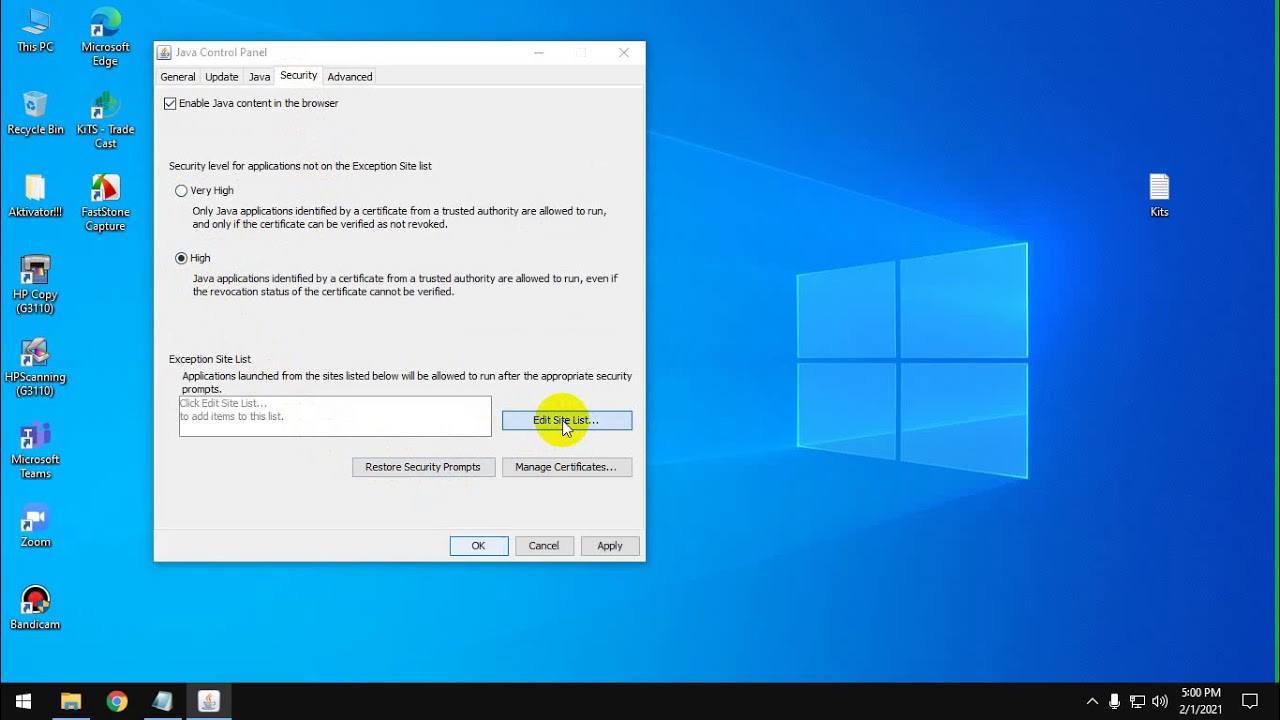This screenshot has width=1280, height=720.
Task: Close the Java Control Panel window
Action: [x=624, y=52]
